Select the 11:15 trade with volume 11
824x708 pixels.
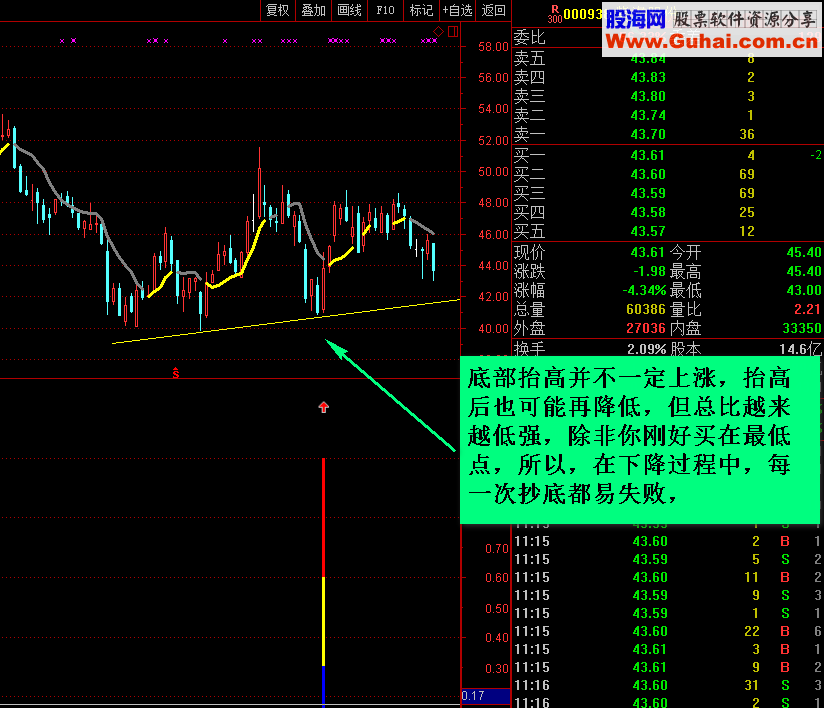tap(667, 577)
